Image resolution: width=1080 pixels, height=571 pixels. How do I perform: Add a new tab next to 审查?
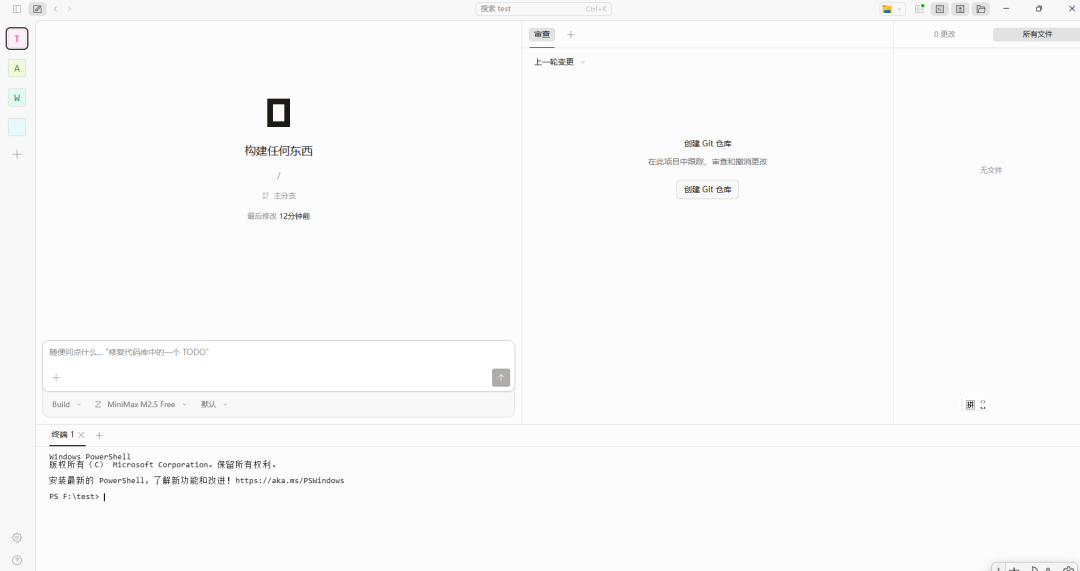[x=570, y=34]
